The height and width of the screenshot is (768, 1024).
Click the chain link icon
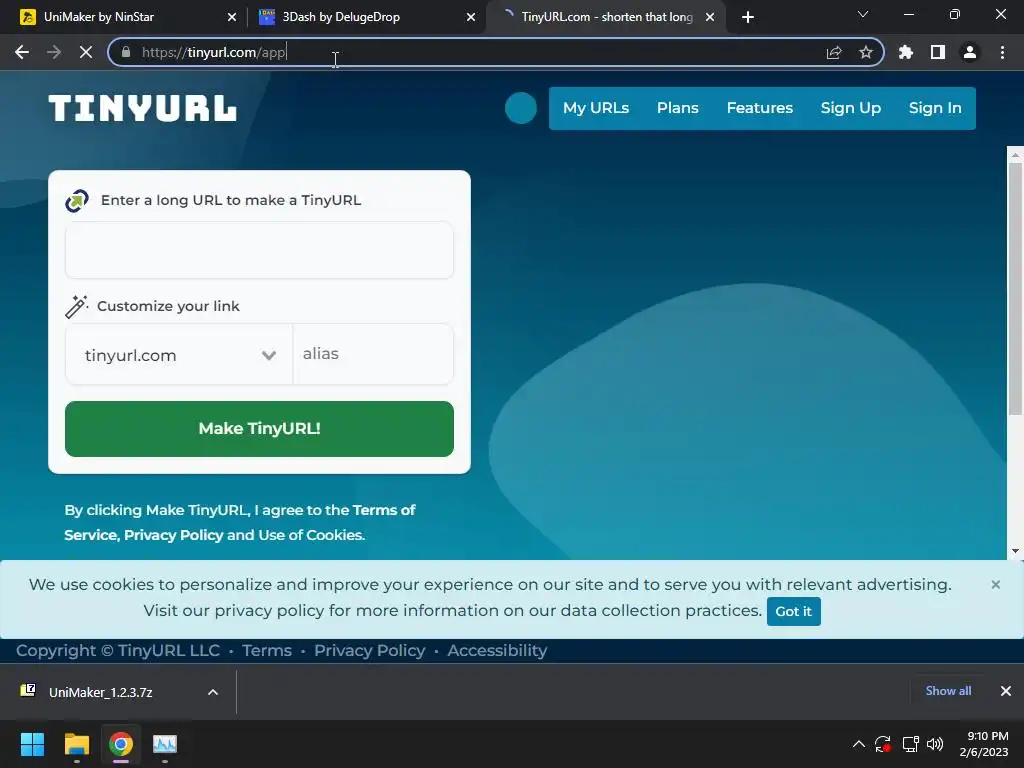point(77,200)
